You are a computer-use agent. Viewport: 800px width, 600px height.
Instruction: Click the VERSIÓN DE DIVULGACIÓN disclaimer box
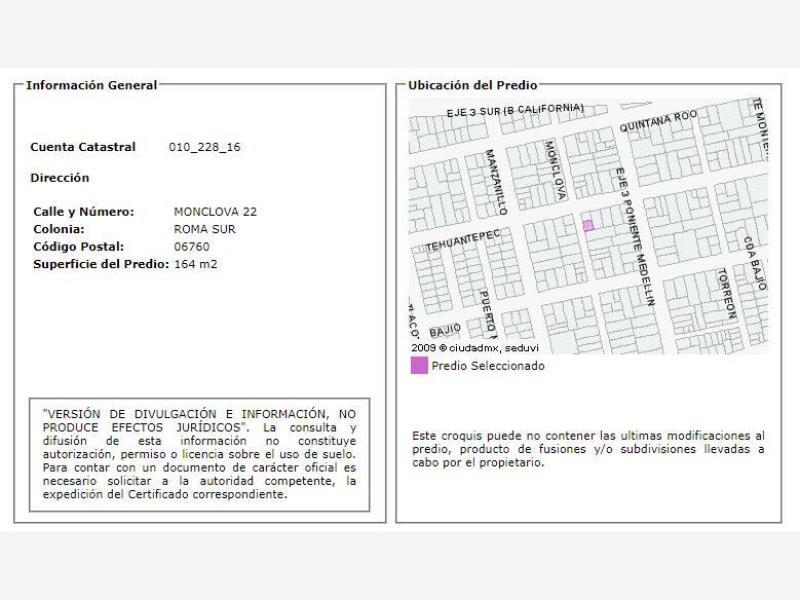[199, 454]
